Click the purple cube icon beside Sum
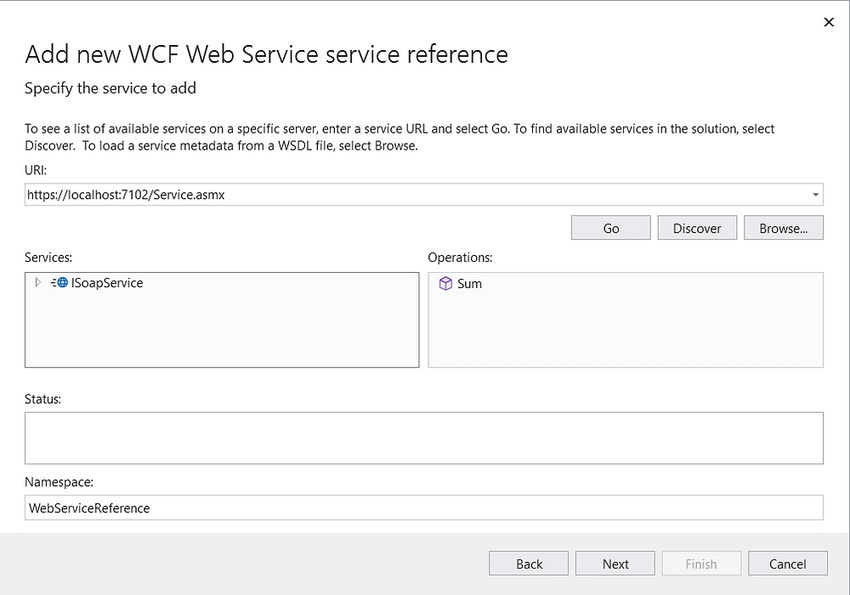This screenshot has height=595, width=850. (445, 284)
